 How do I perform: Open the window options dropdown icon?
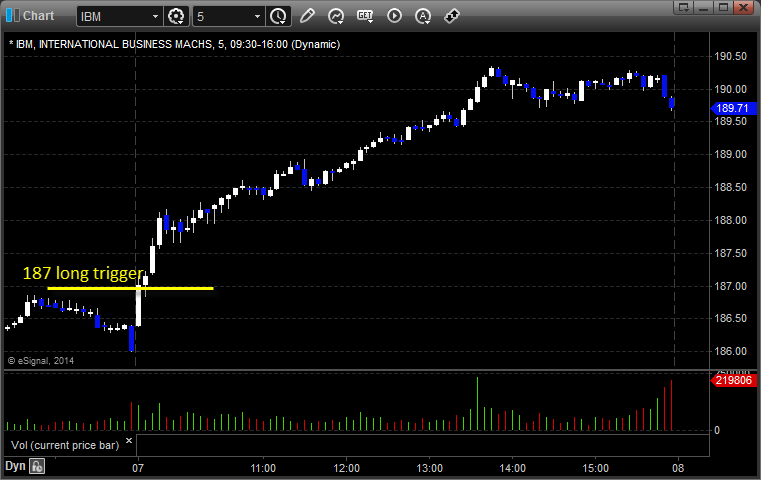click(x=684, y=7)
